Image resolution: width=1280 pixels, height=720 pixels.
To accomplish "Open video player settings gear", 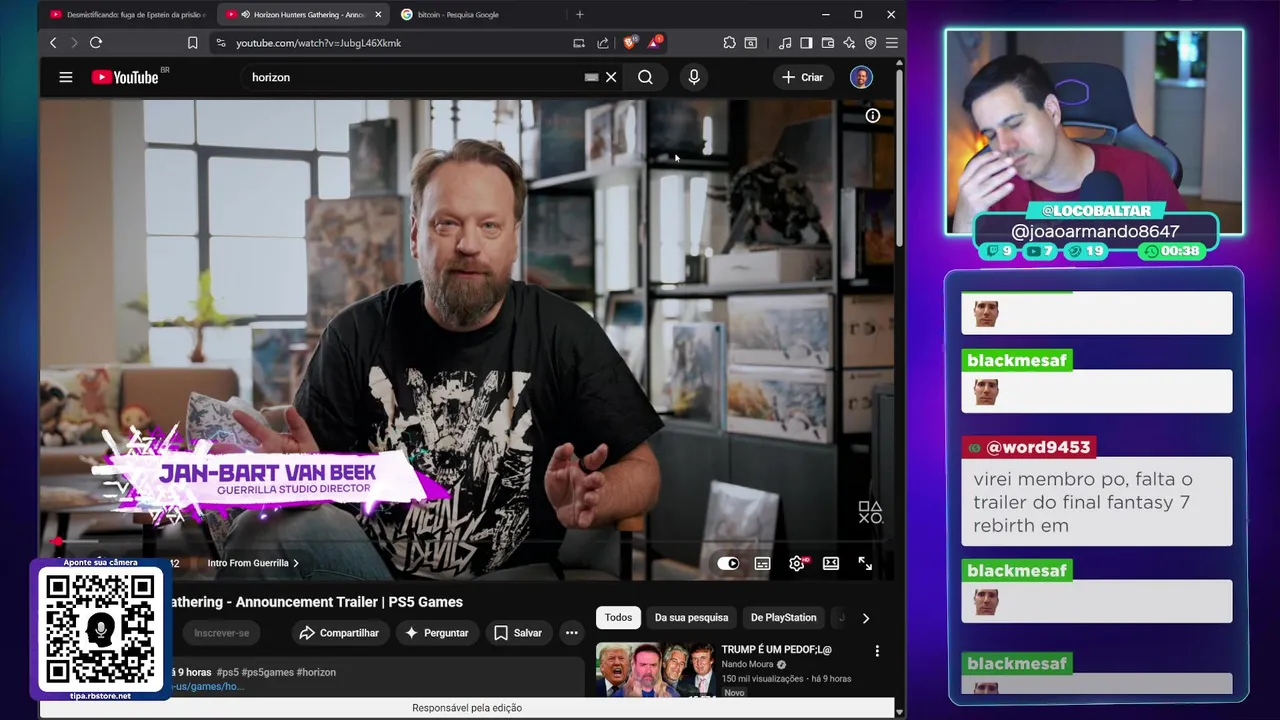I will pos(797,563).
